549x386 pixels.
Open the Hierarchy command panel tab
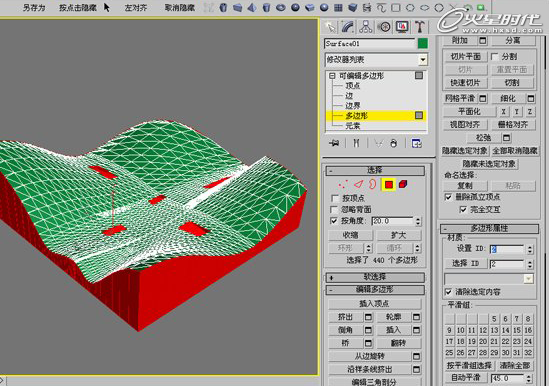366,27
